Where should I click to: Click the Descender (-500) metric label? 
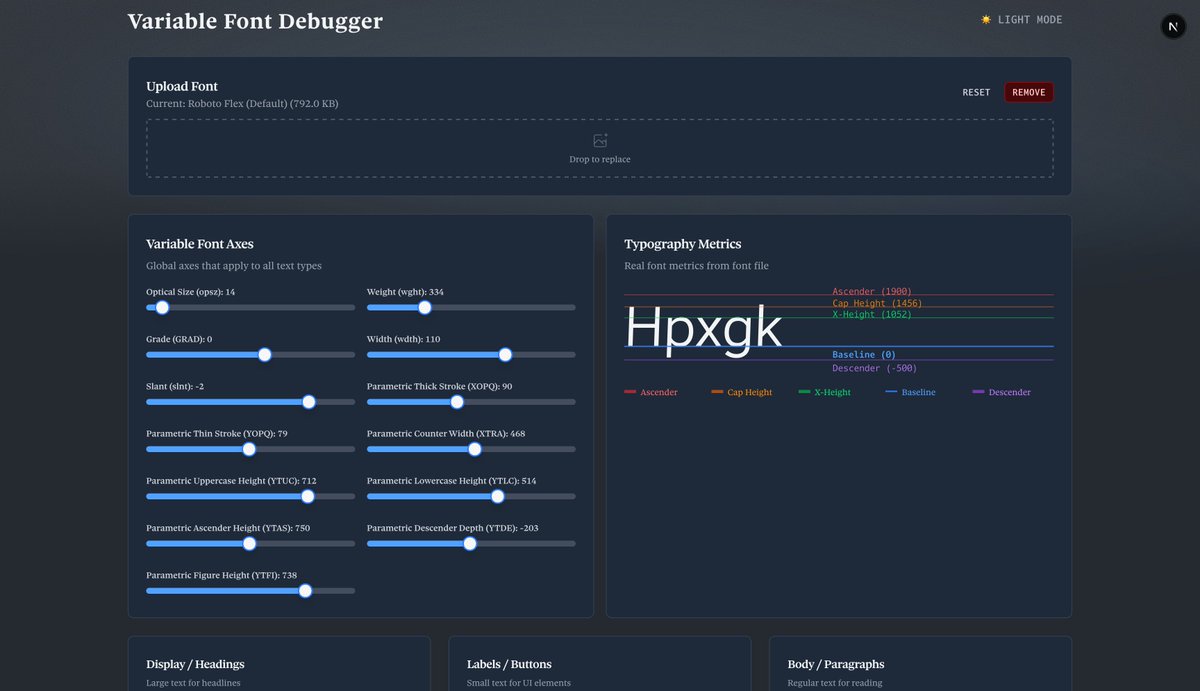click(874, 368)
